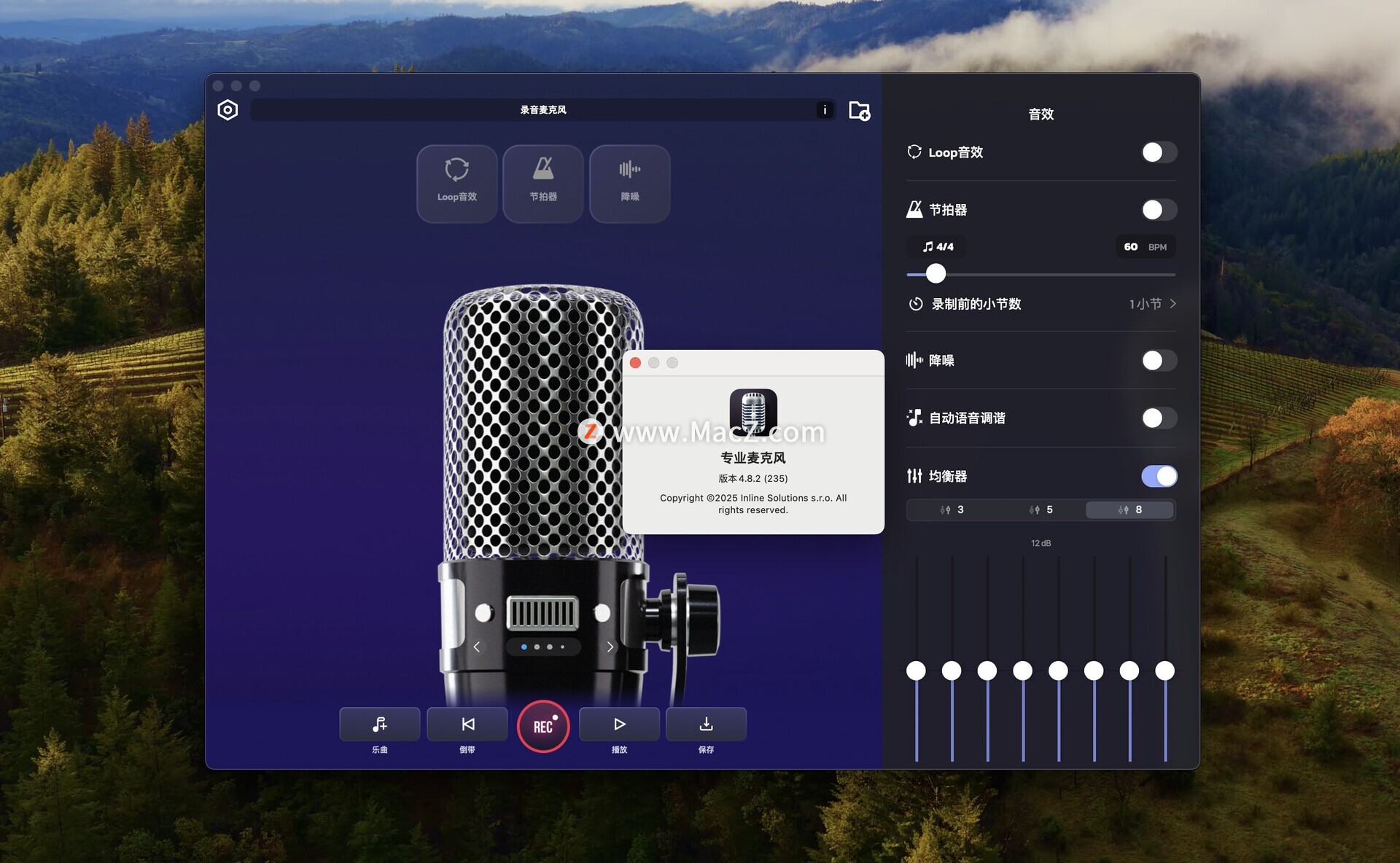Click the microphone app icon in About dialog

click(x=753, y=413)
